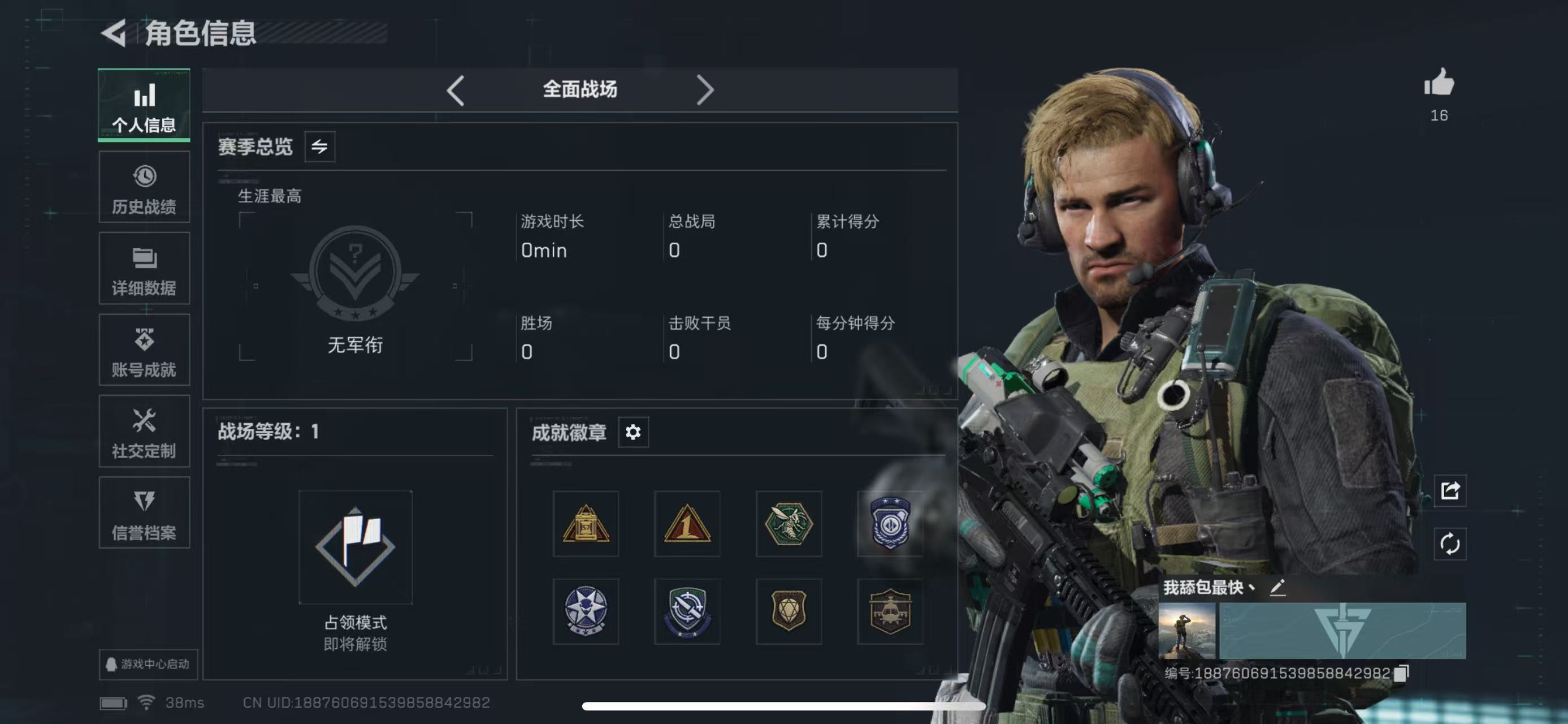
Task: Click the thumbs-up like icon
Action: (x=1439, y=81)
